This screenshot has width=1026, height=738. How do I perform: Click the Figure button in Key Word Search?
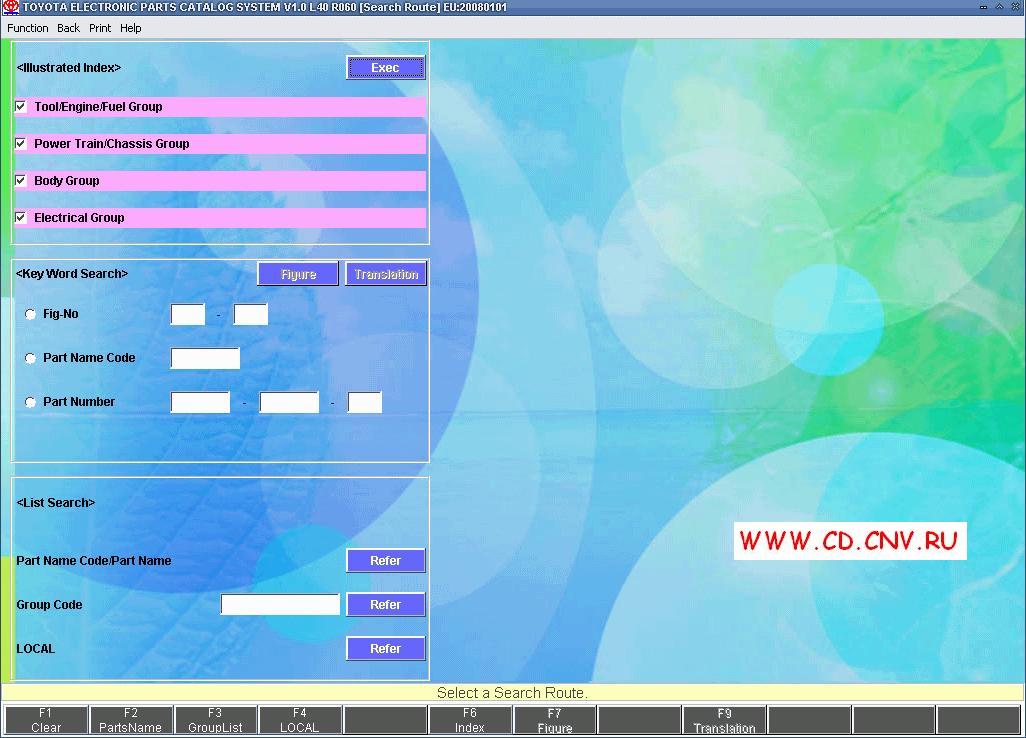pos(298,274)
